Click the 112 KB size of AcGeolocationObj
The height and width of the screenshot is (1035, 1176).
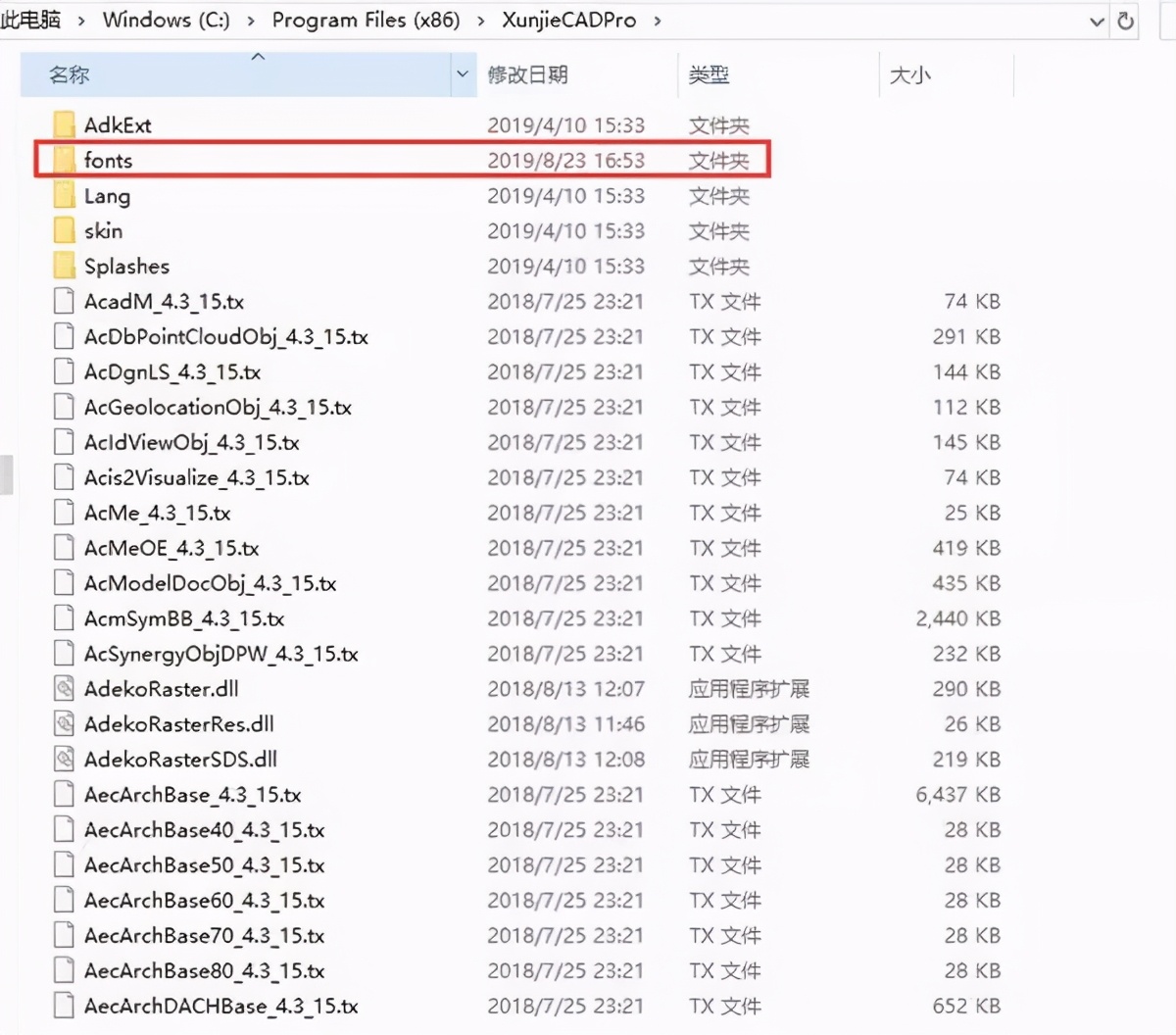[966, 407]
